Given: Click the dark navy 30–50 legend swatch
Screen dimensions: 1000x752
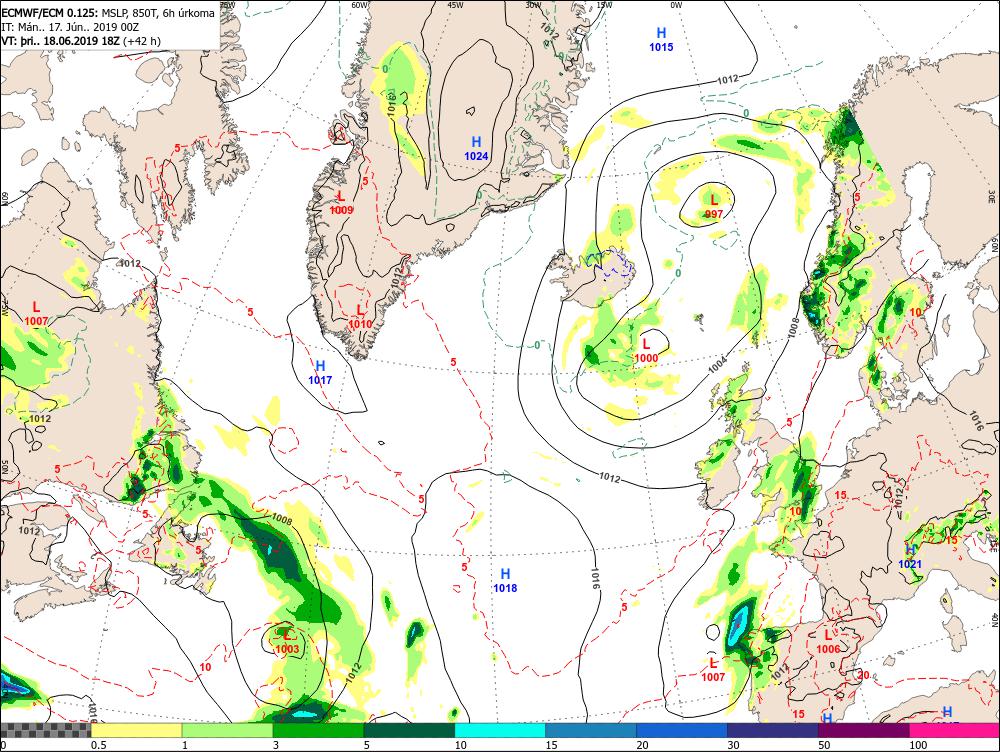Looking at the screenshot, I should click(x=773, y=730).
